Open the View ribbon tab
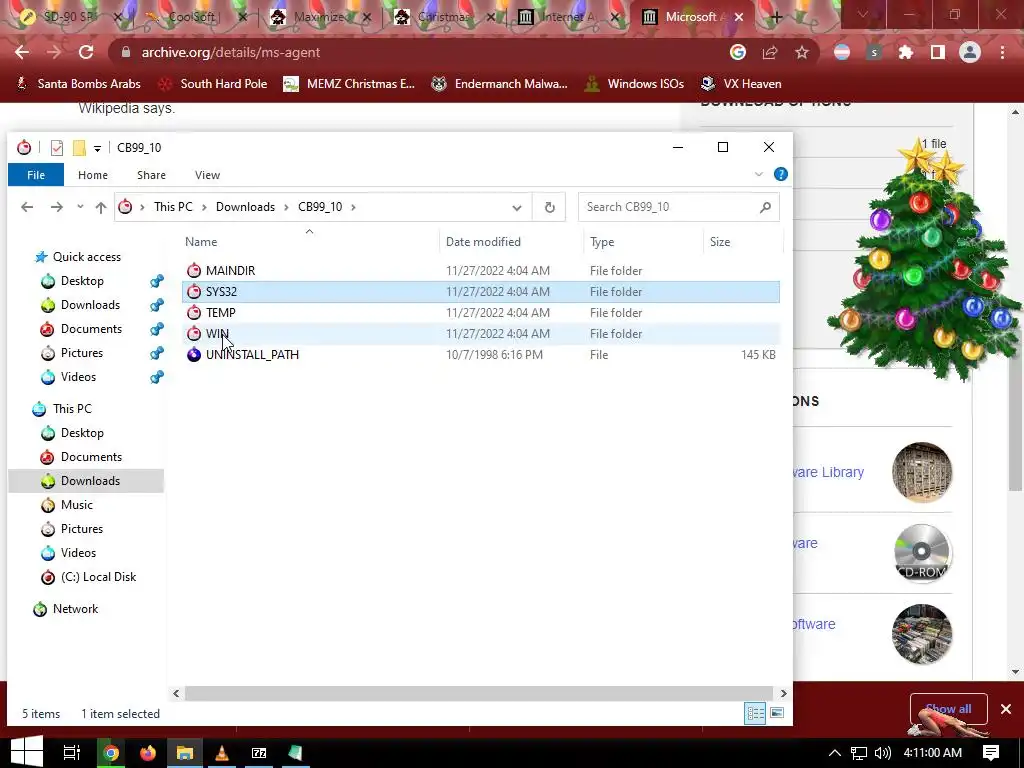Viewport: 1024px width, 768px height. pyautogui.click(x=207, y=175)
